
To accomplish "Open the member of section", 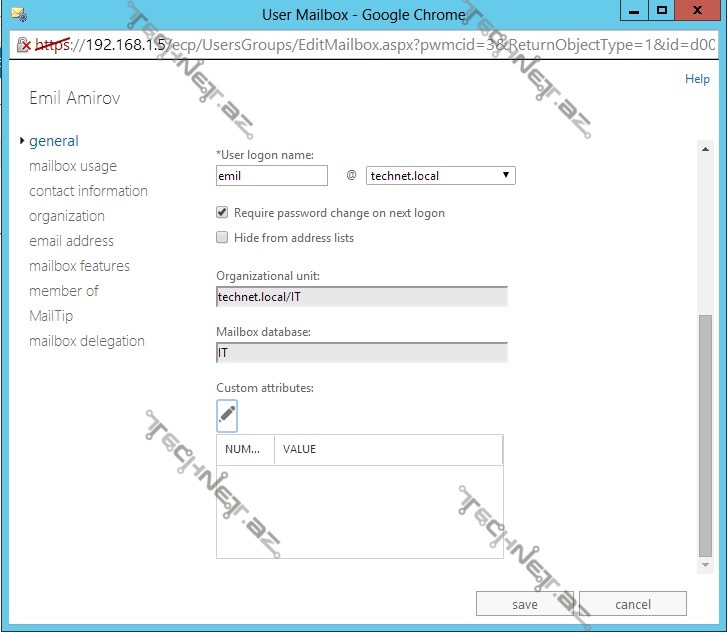I will (64, 291).
